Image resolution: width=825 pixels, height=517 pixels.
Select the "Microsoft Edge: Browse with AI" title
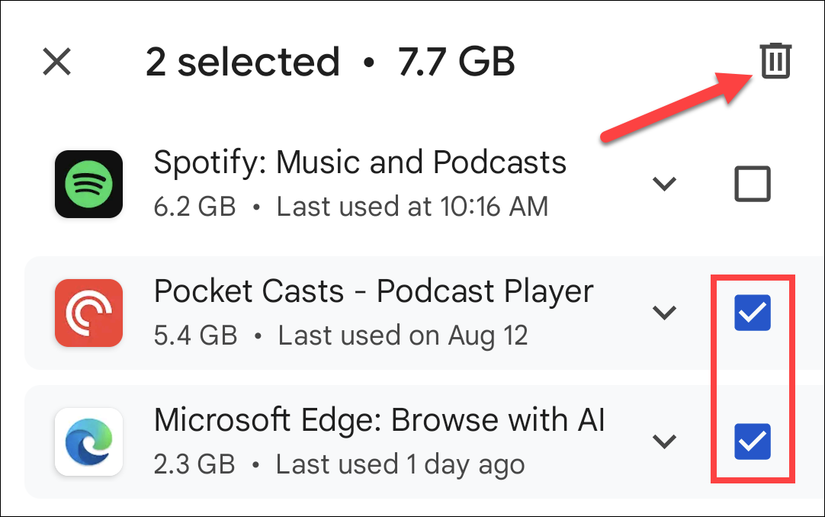pyautogui.click(x=380, y=419)
